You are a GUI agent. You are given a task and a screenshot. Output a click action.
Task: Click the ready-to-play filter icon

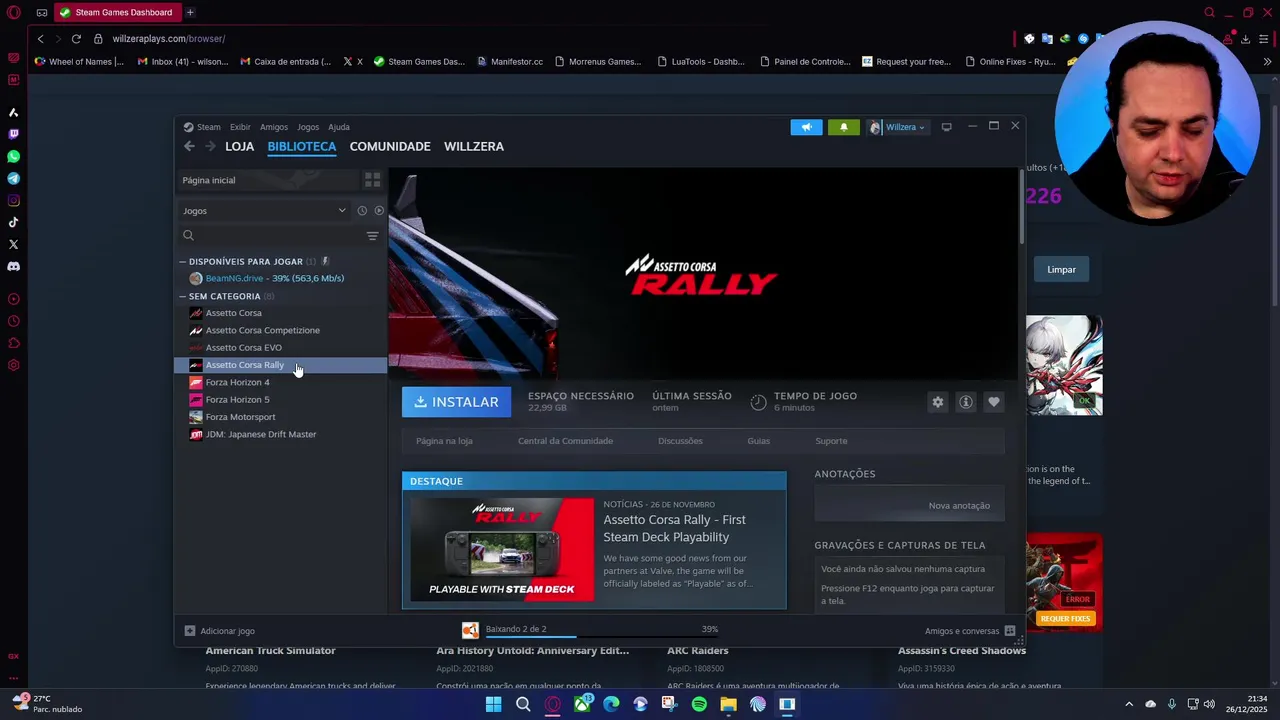379,211
